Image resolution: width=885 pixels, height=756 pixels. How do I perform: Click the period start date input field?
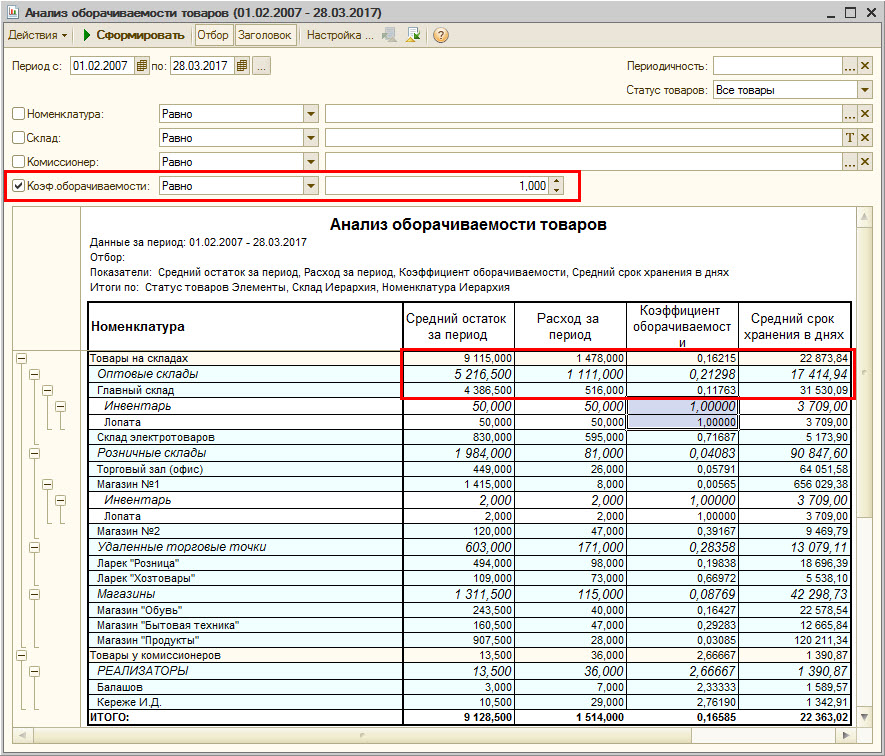click(101, 66)
